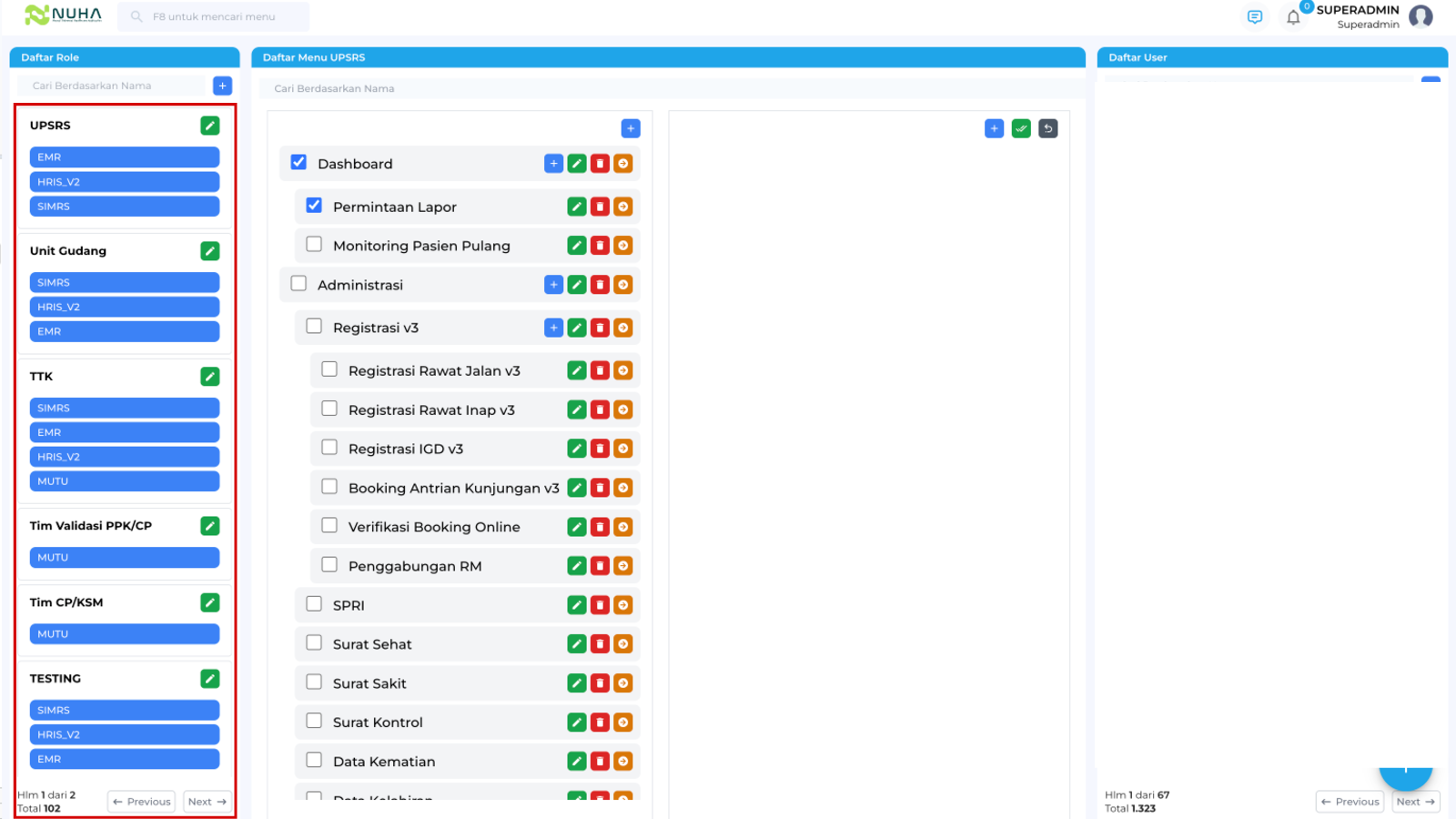The image size is (1456, 819).
Task: Focus the F8 menu search field
Action: [214, 16]
